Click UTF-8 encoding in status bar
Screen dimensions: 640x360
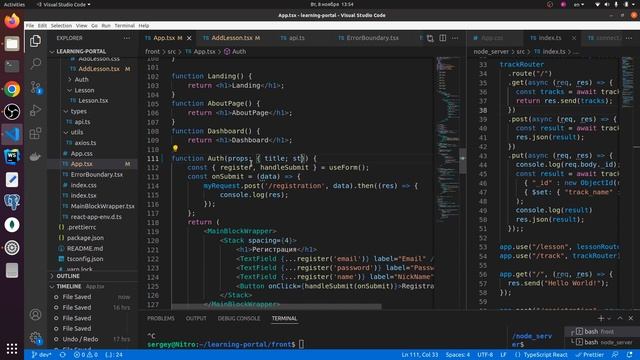pos(485,355)
